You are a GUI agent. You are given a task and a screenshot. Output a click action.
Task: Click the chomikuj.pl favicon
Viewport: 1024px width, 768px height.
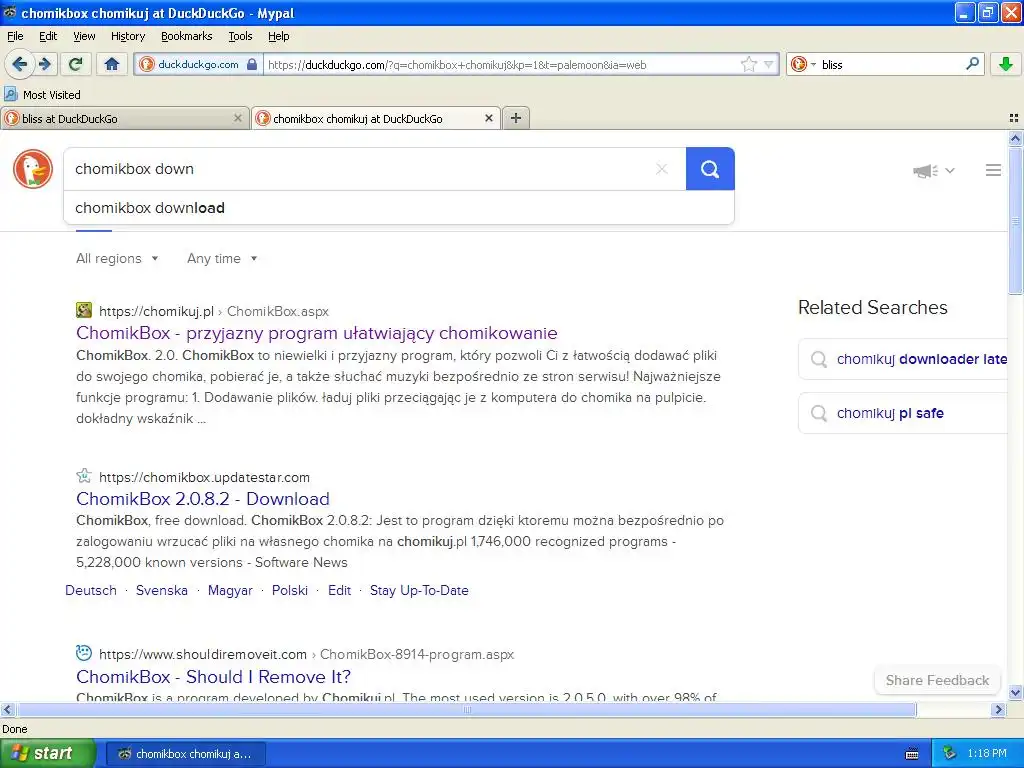tap(84, 310)
